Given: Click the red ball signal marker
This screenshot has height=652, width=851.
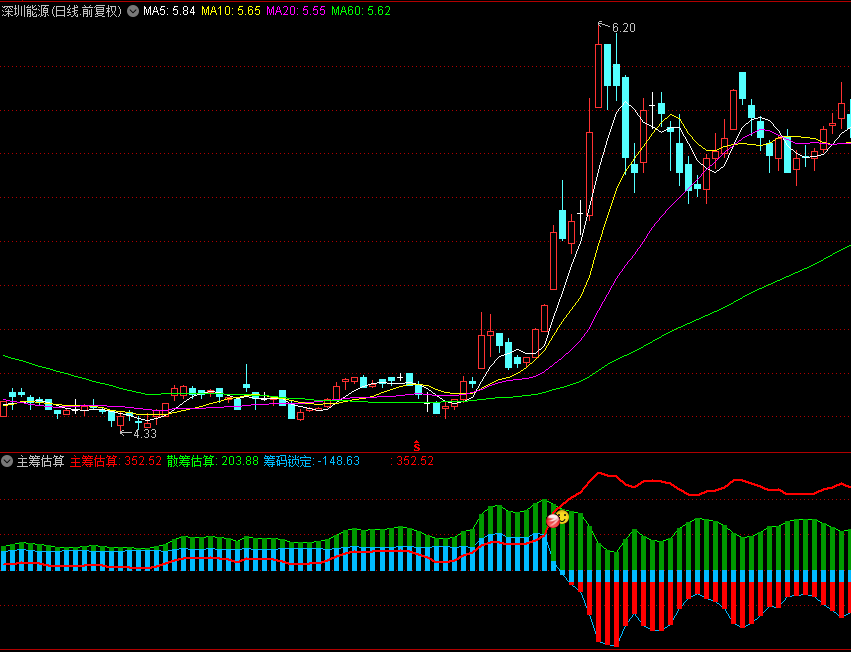Looking at the screenshot, I should [x=552, y=521].
